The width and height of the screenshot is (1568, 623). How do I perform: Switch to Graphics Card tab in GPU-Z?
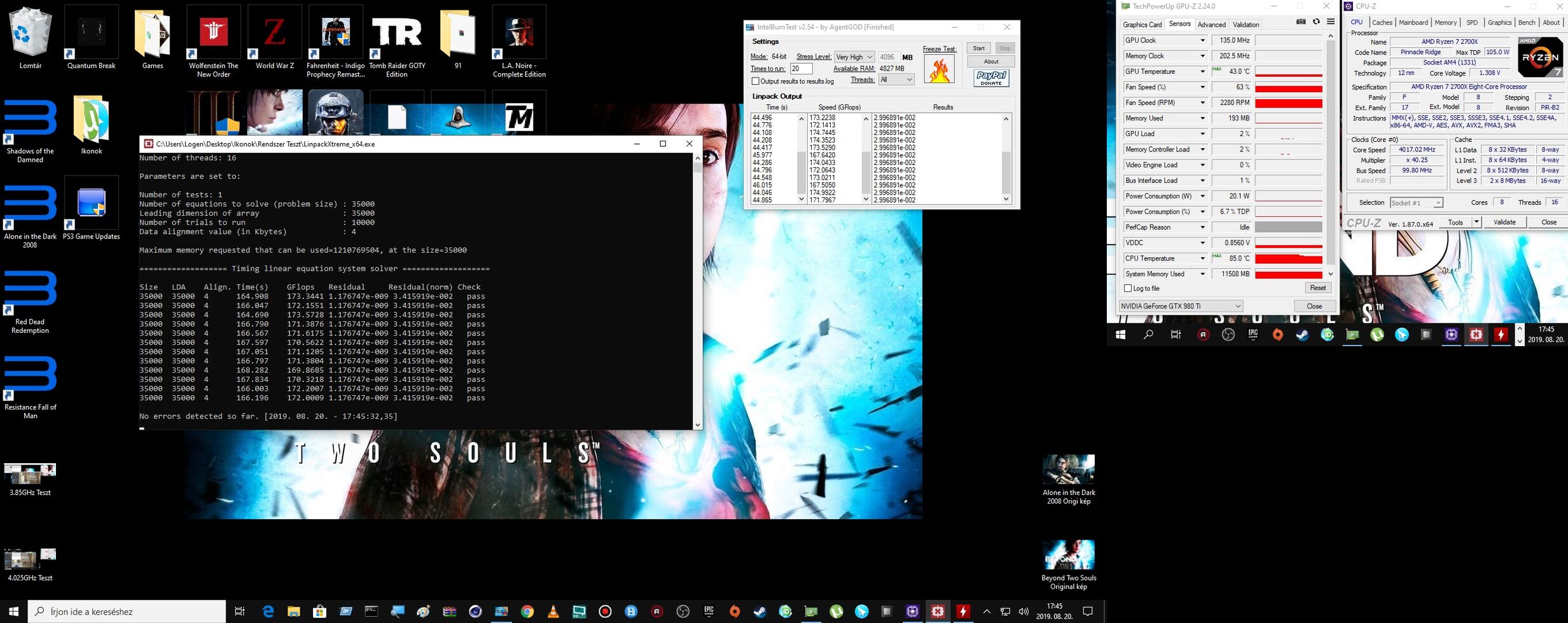(x=1142, y=25)
